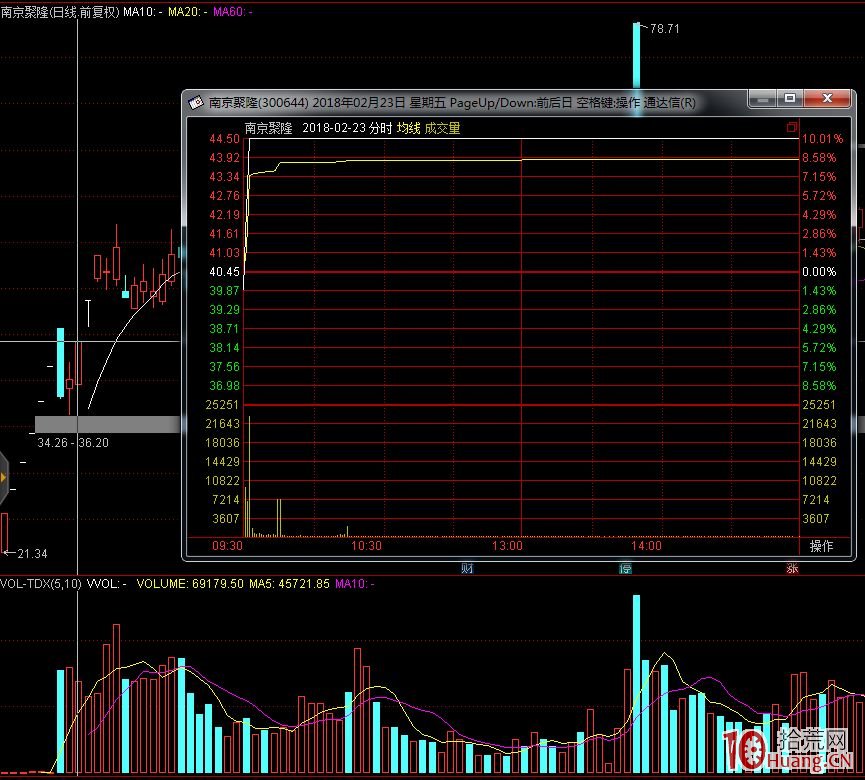Image resolution: width=865 pixels, height=780 pixels.
Task: Click the tallest cyan volume bar in bottom panel
Action: pos(636,683)
